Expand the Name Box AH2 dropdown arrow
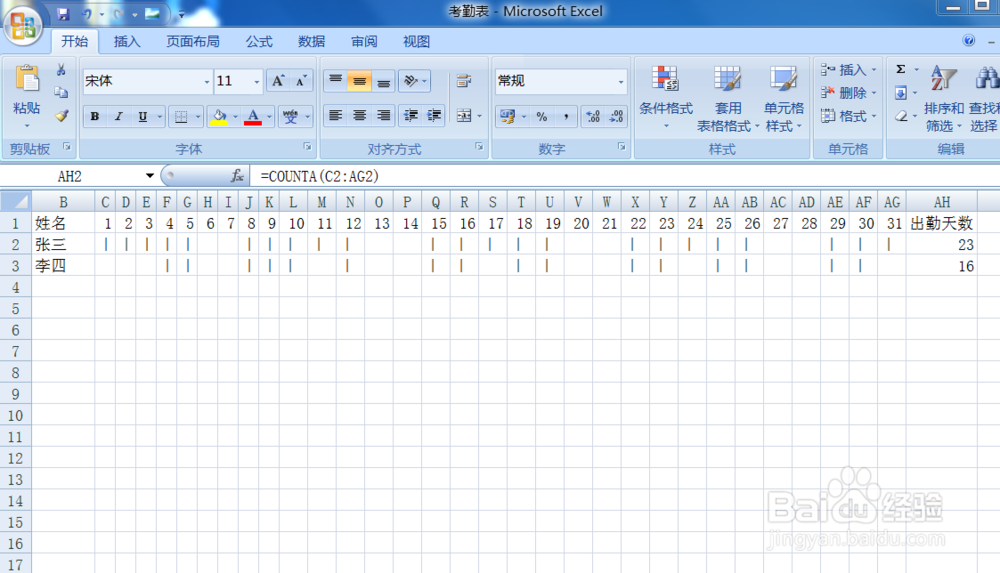Screen dimensions: 1000x573 [149, 176]
